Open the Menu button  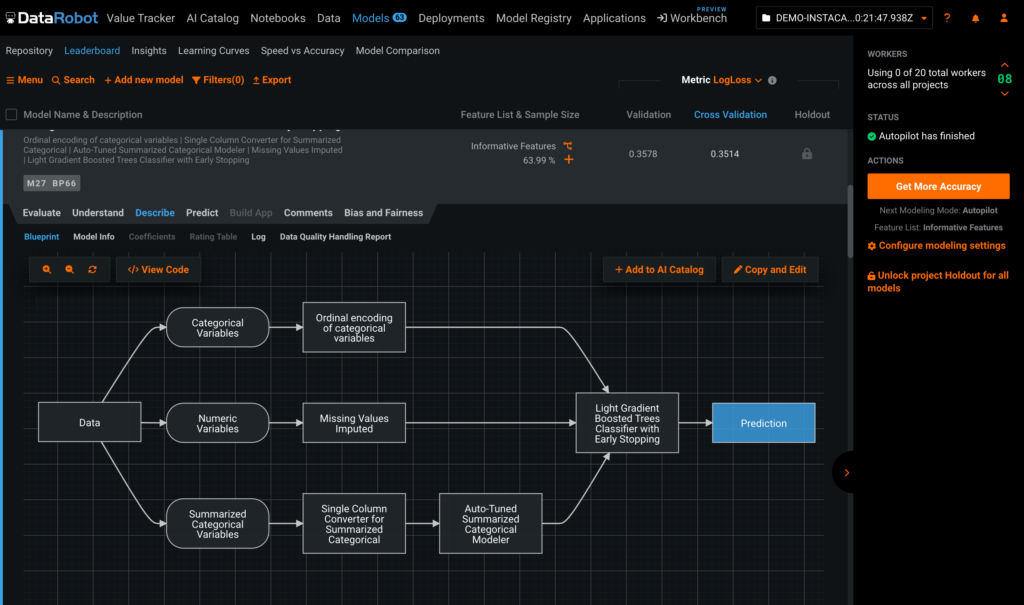click(x=24, y=80)
